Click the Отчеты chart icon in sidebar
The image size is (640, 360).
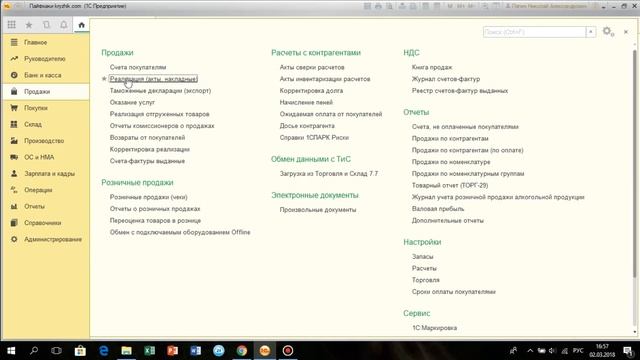point(14,206)
